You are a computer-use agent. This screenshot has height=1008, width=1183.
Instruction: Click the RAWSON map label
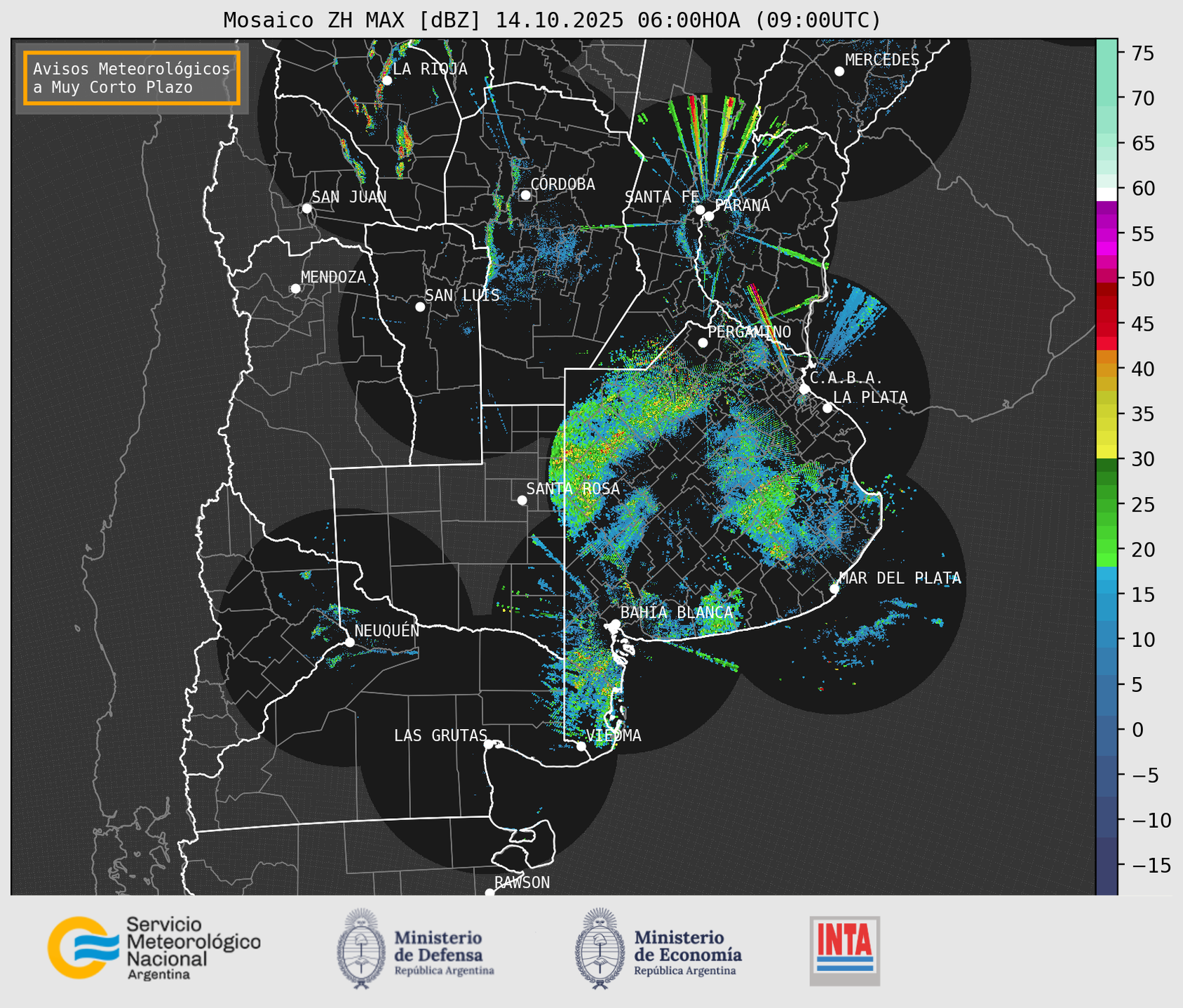(522, 883)
